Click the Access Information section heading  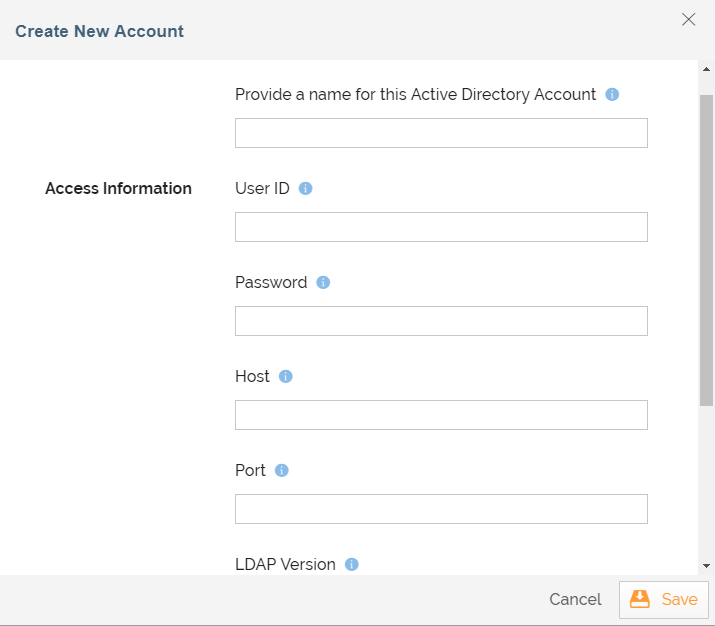point(118,188)
